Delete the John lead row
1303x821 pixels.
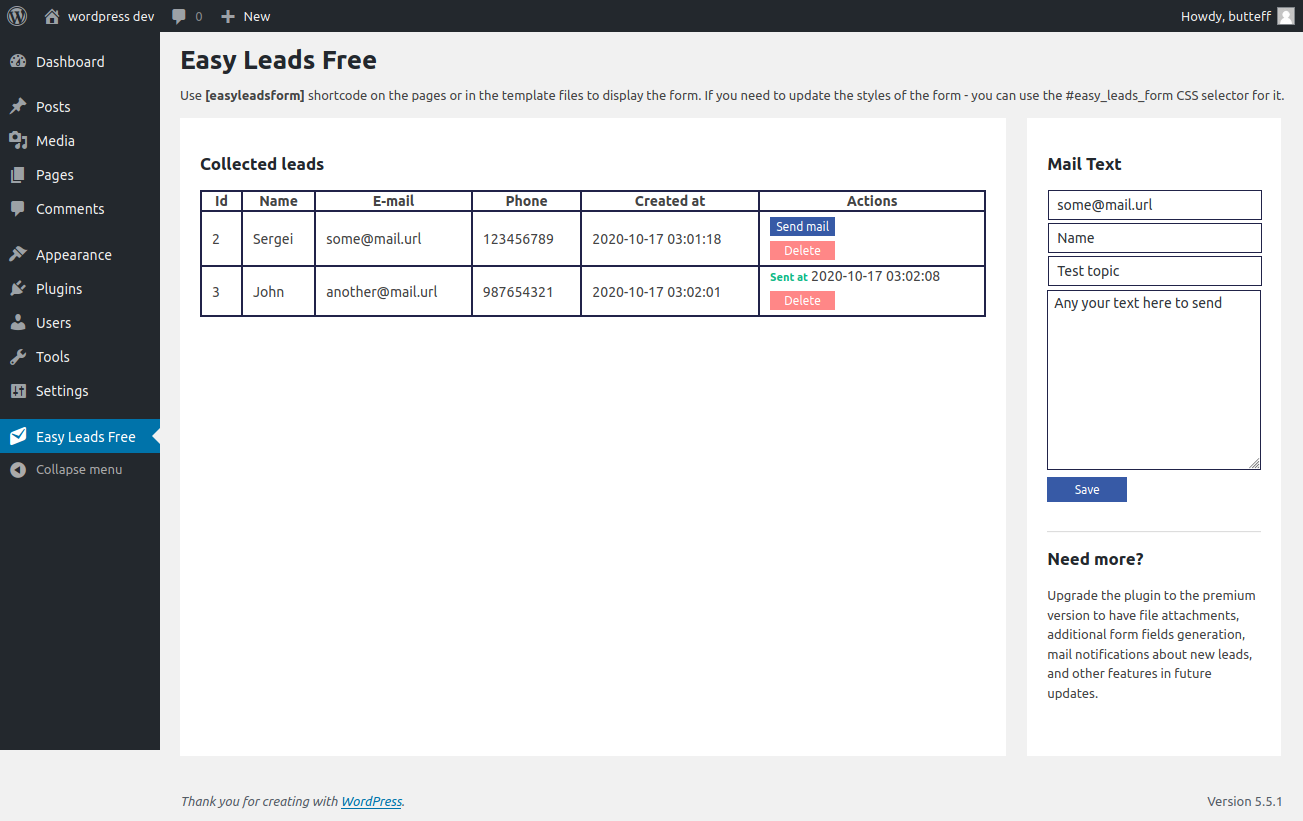click(x=802, y=301)
